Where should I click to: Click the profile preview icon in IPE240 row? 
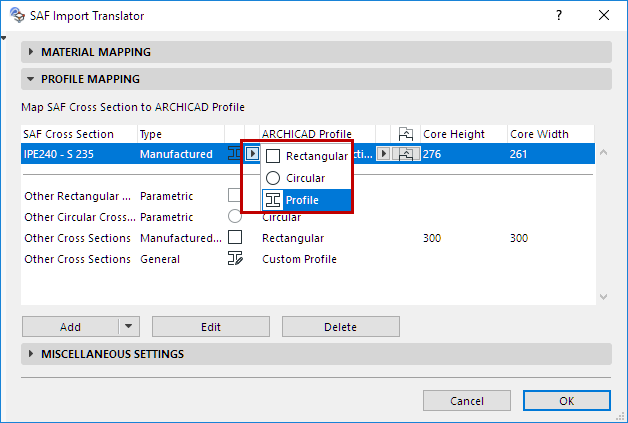(x=406, y=154)
